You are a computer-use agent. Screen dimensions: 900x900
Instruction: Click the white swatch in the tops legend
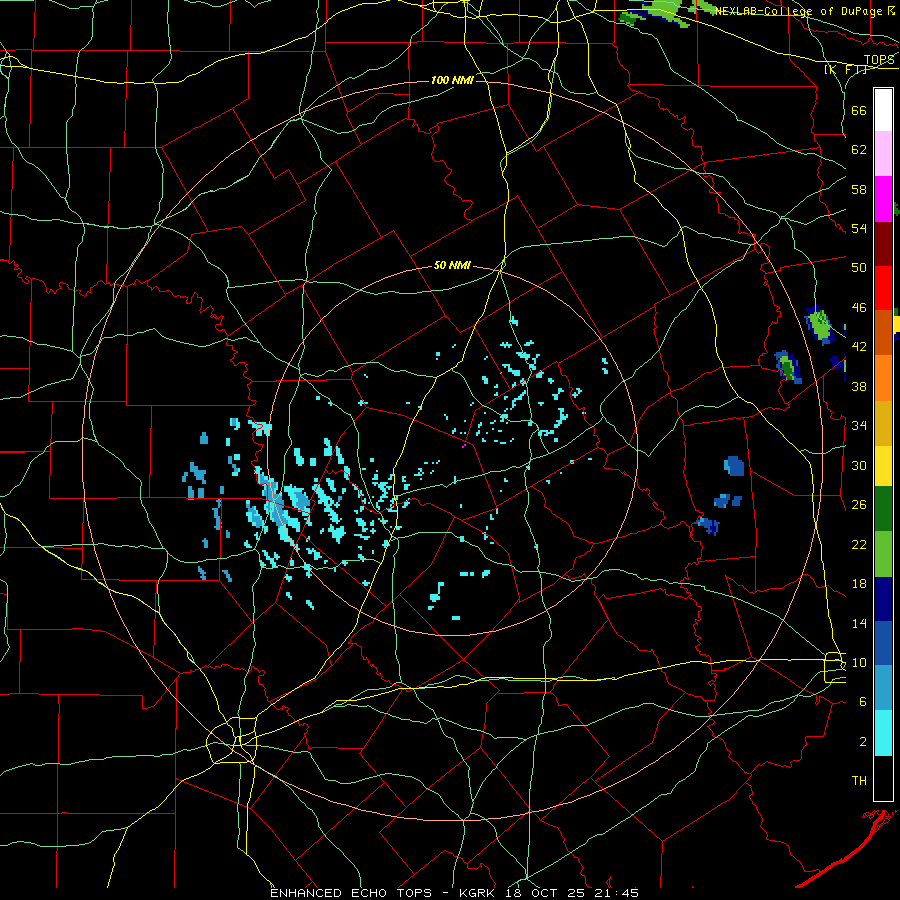click(x=883, y=110)
